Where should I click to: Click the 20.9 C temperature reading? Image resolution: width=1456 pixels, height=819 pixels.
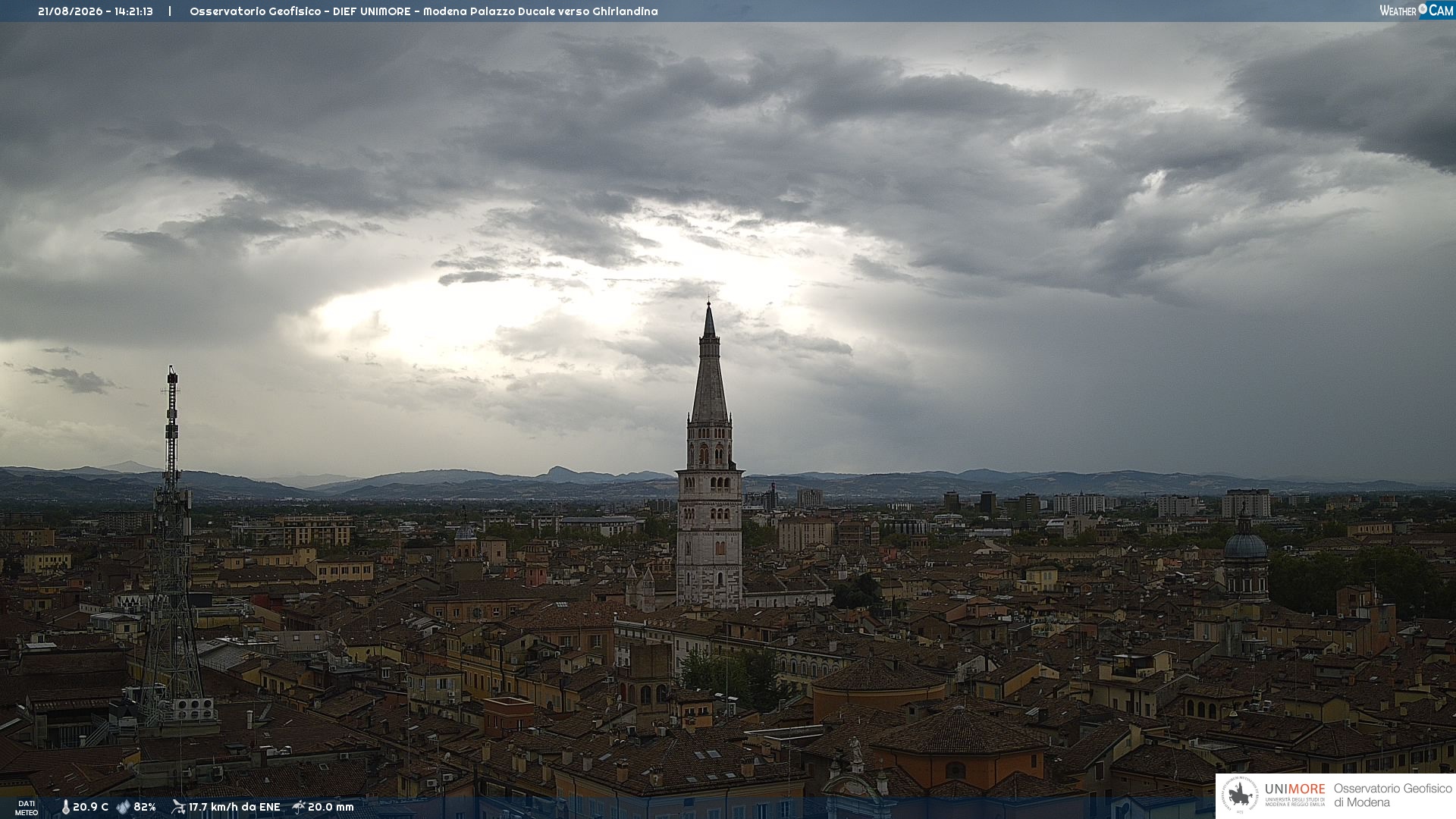90,807
